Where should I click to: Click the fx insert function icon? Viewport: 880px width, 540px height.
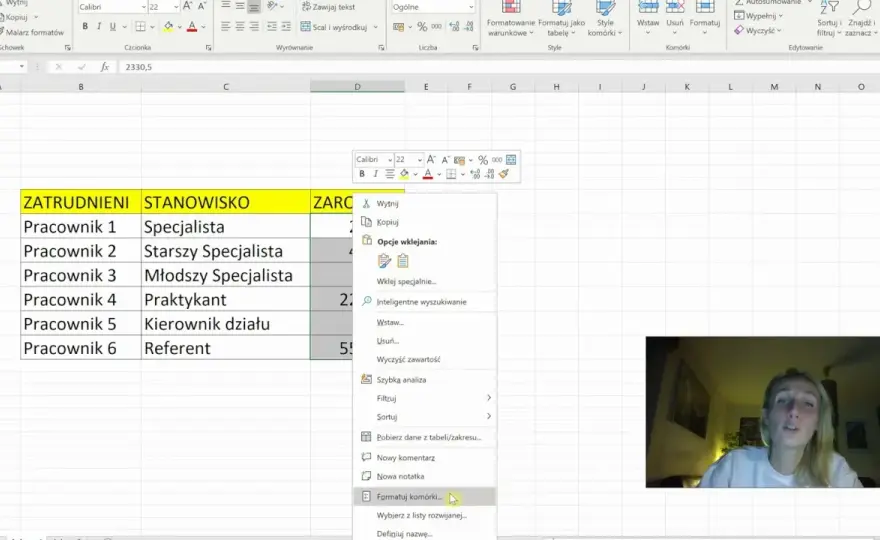coord(104,67)
